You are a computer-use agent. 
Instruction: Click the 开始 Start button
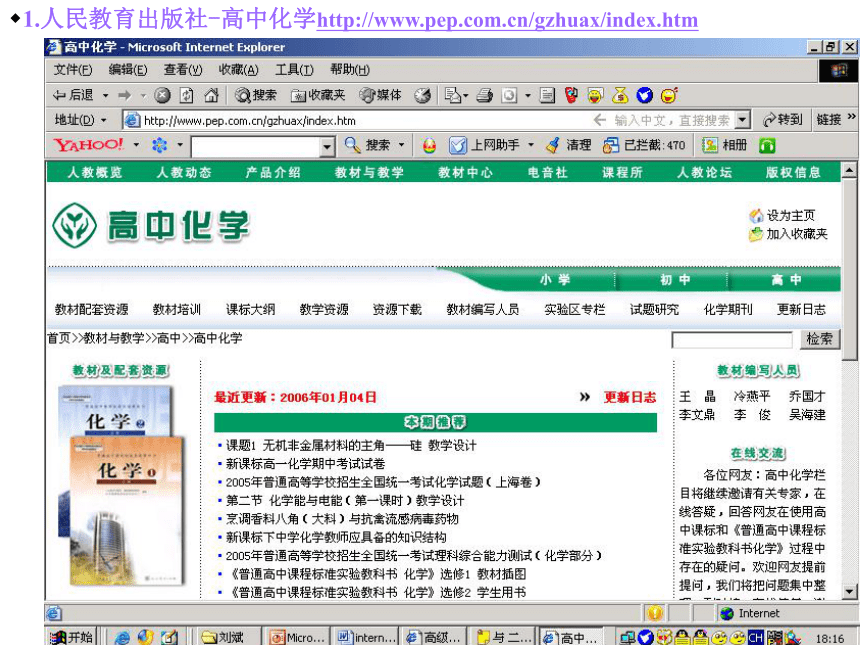click(x=71, y=637)
